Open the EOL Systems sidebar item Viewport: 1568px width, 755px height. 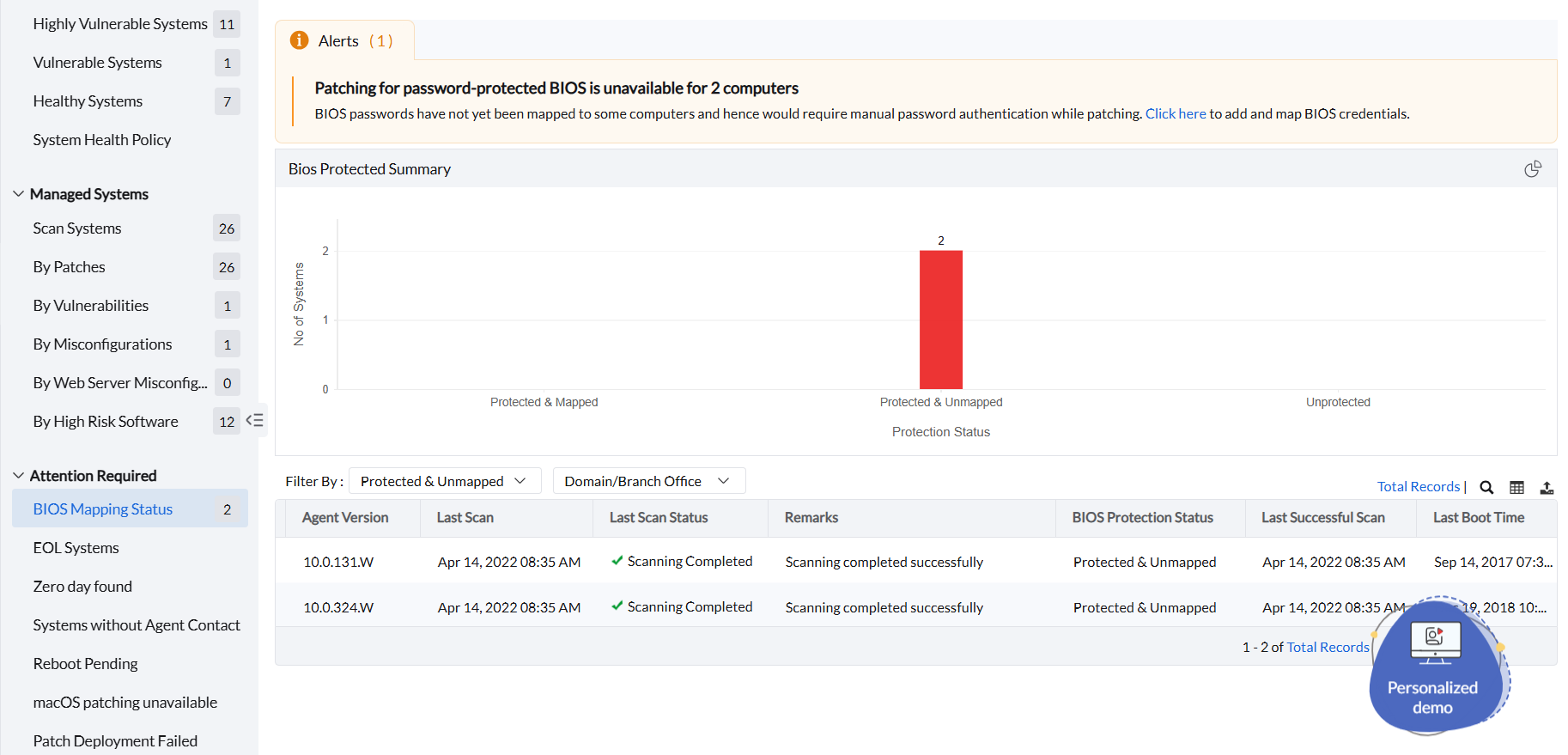pyautogui.click(x=76, y=548)
